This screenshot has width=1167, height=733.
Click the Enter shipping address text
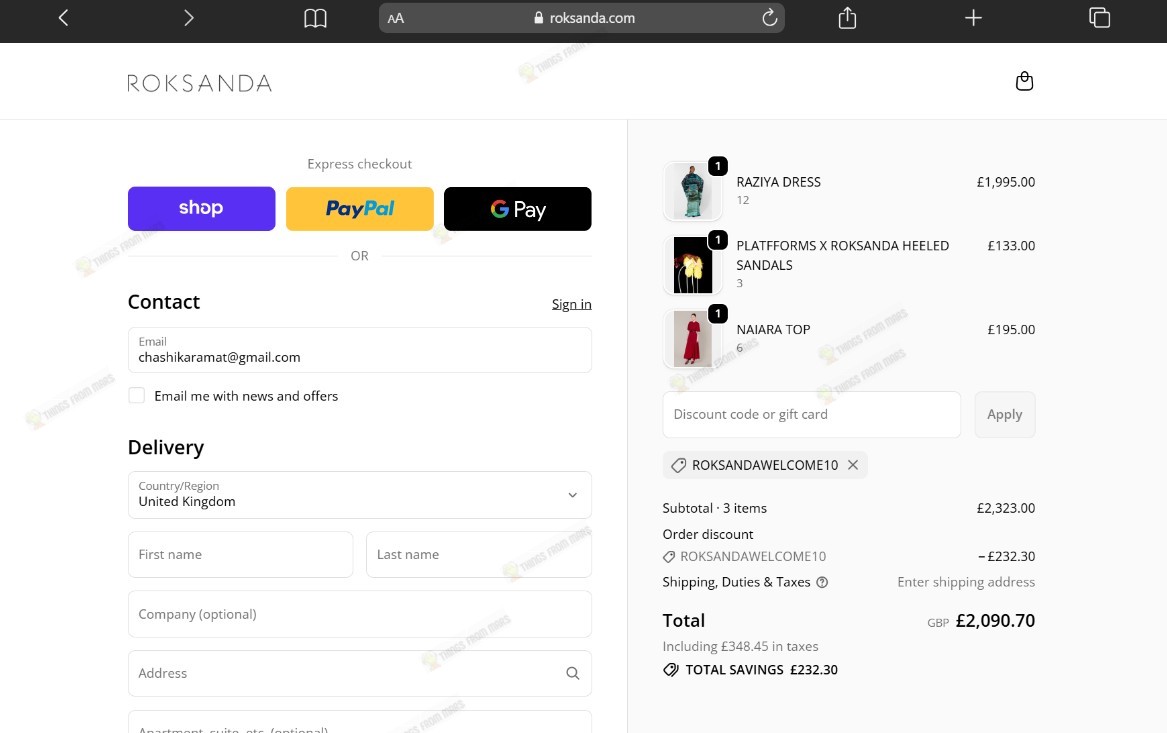coord(966,583)
